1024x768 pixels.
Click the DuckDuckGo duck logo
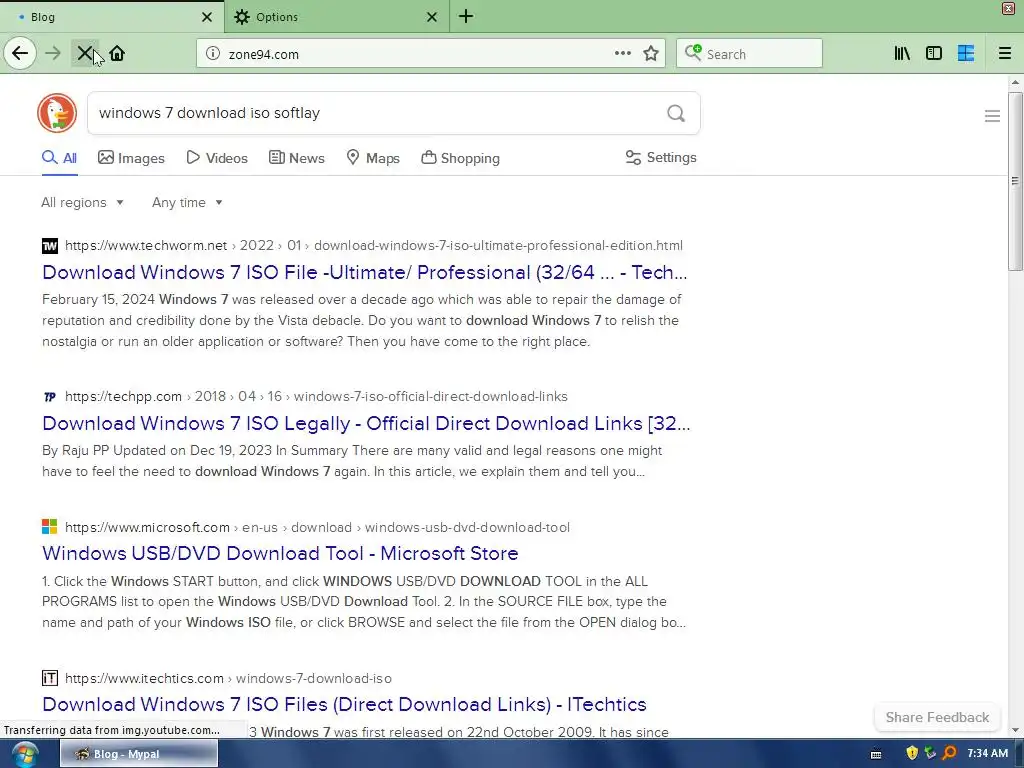[x=57, y=113]
